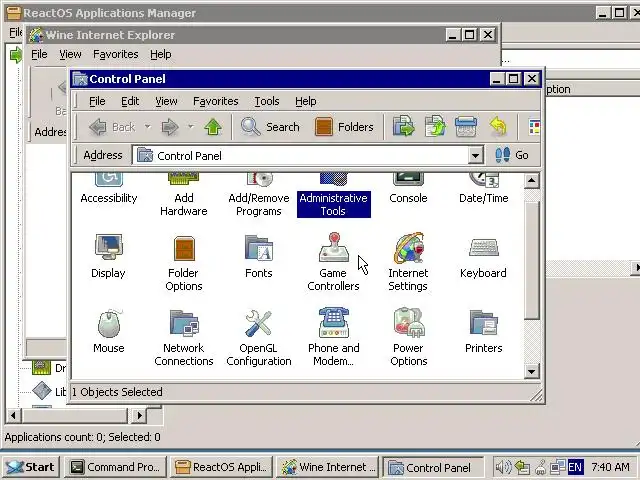Open the Fonts folder
This screenshot has width=640, height=480.
pyautogui.click(x=259, y=256)
